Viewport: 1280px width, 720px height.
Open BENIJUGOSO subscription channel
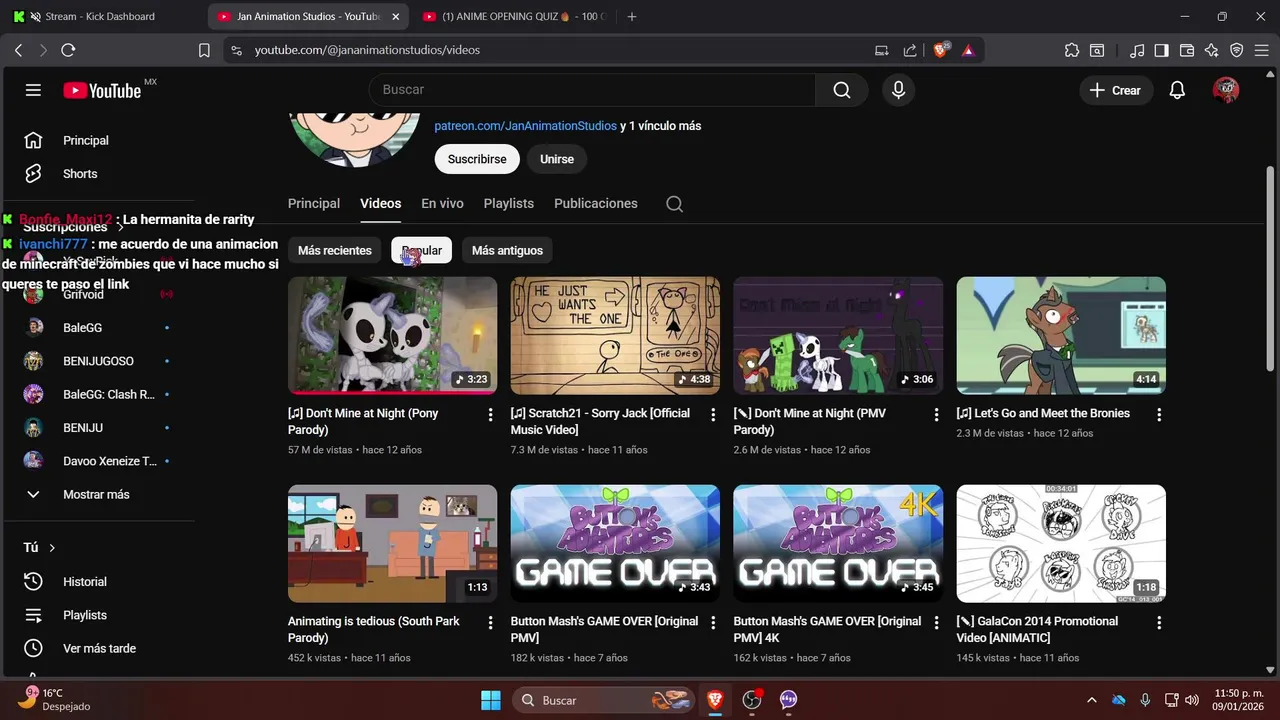click(98, 361)
